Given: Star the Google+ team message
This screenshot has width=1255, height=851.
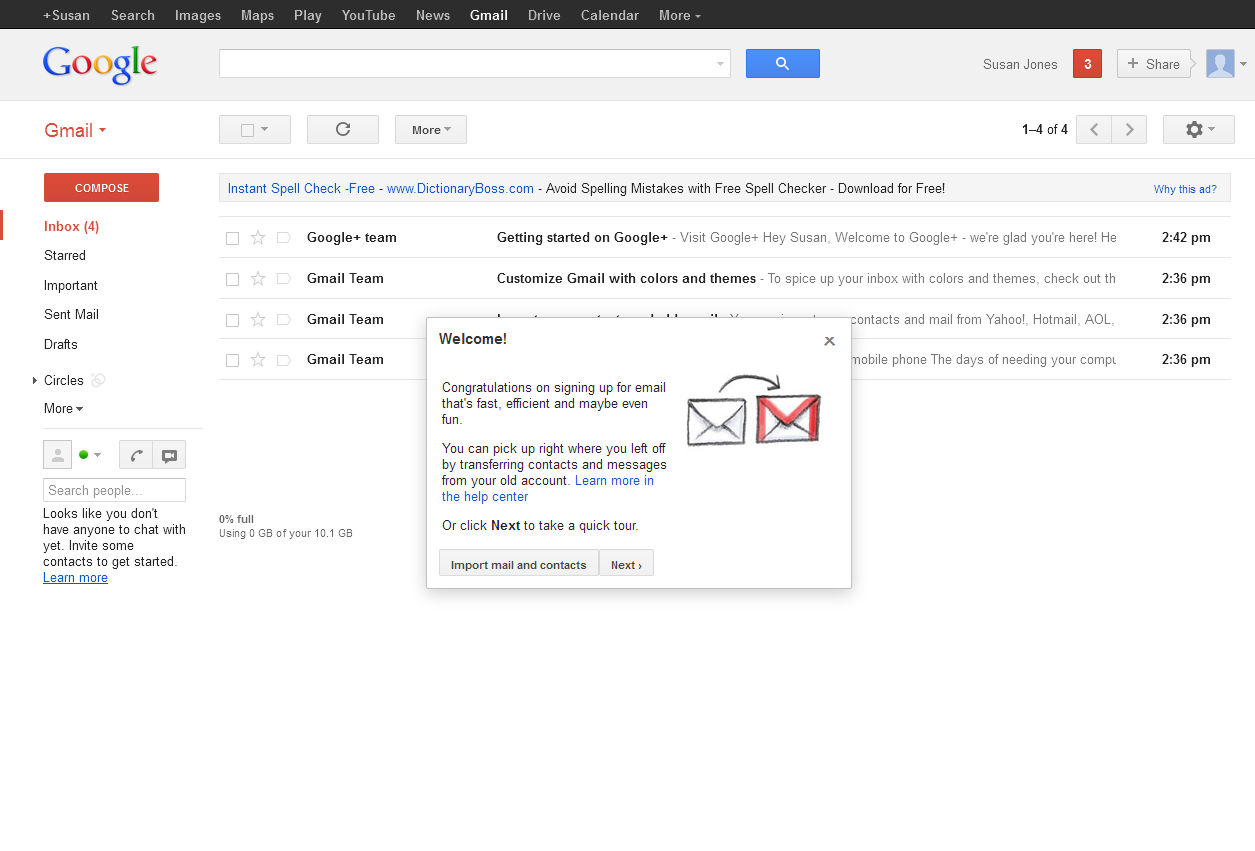Looking at the screenshot, I should (x=258, y=238).
